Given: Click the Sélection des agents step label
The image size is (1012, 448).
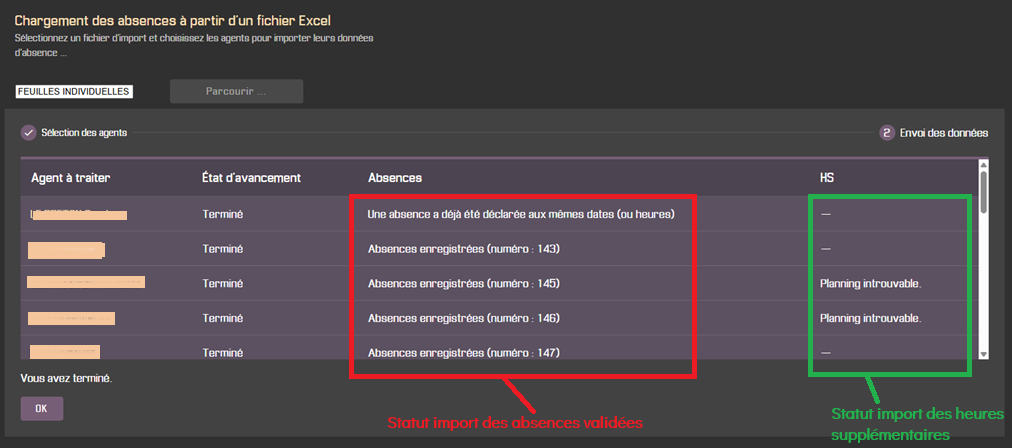Looking at the screenshot, I should click(84, 133).
